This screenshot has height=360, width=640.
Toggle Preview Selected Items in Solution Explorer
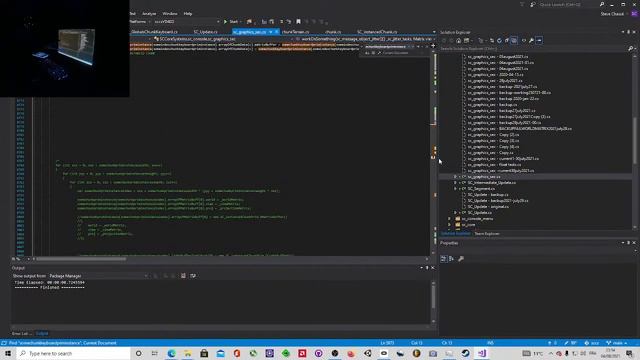pos(539,40)
